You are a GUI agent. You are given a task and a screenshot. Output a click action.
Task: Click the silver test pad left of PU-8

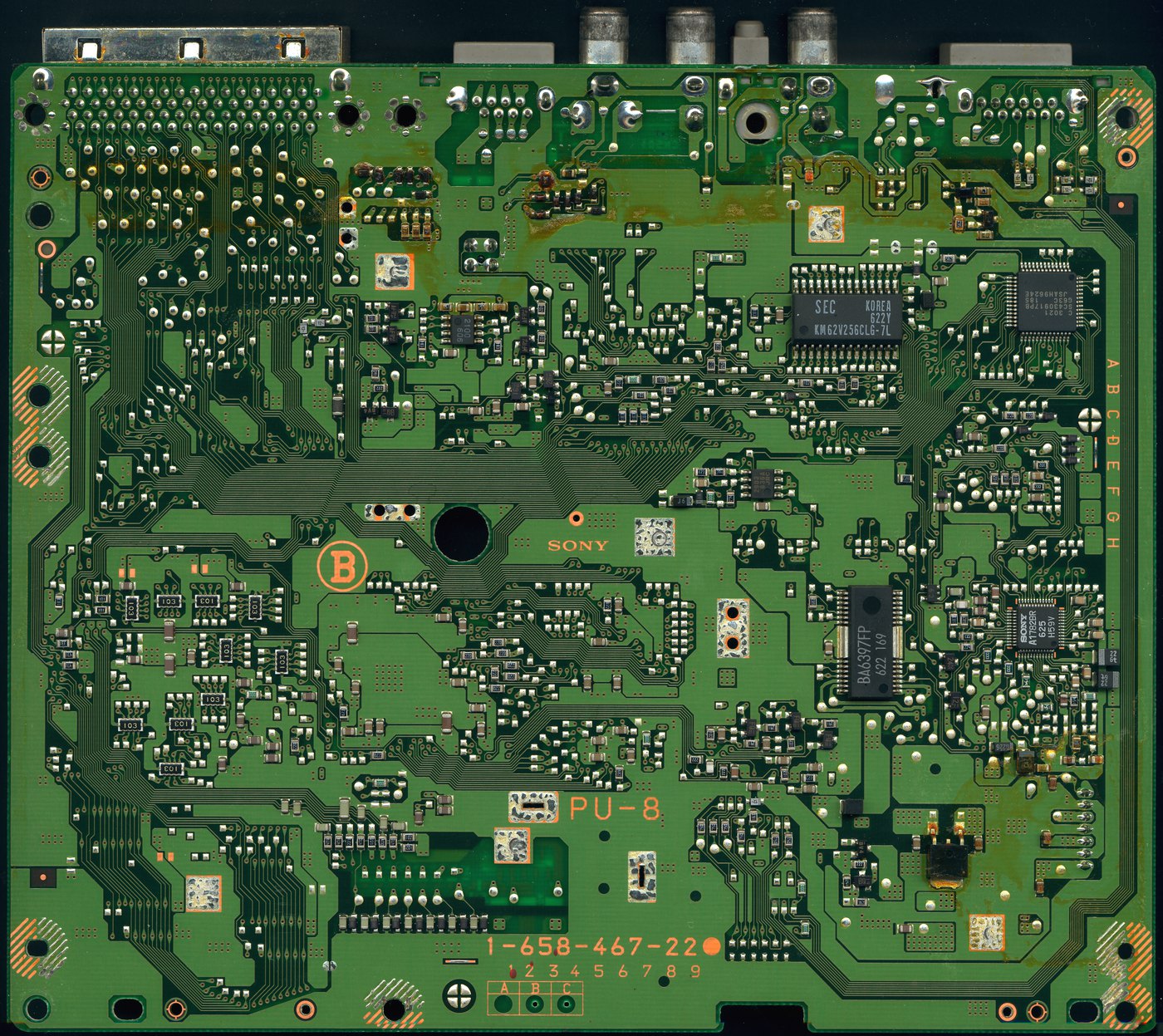click(x=532, y=806)
